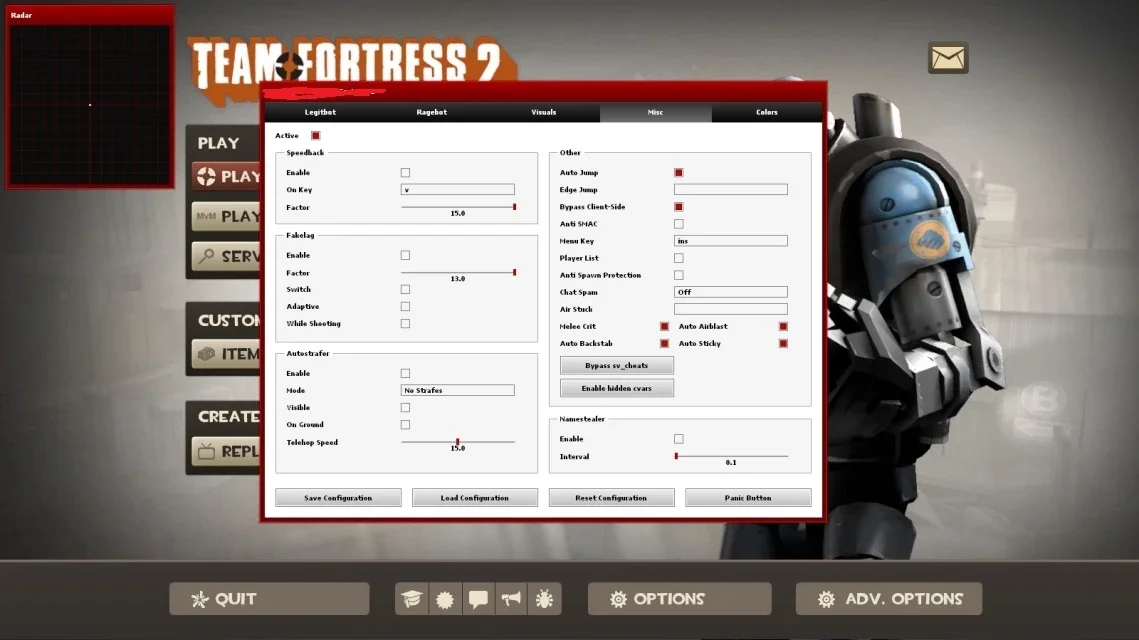Adjust the Namestealer Interval slider

pyautogui.click(x=731, y=456)
